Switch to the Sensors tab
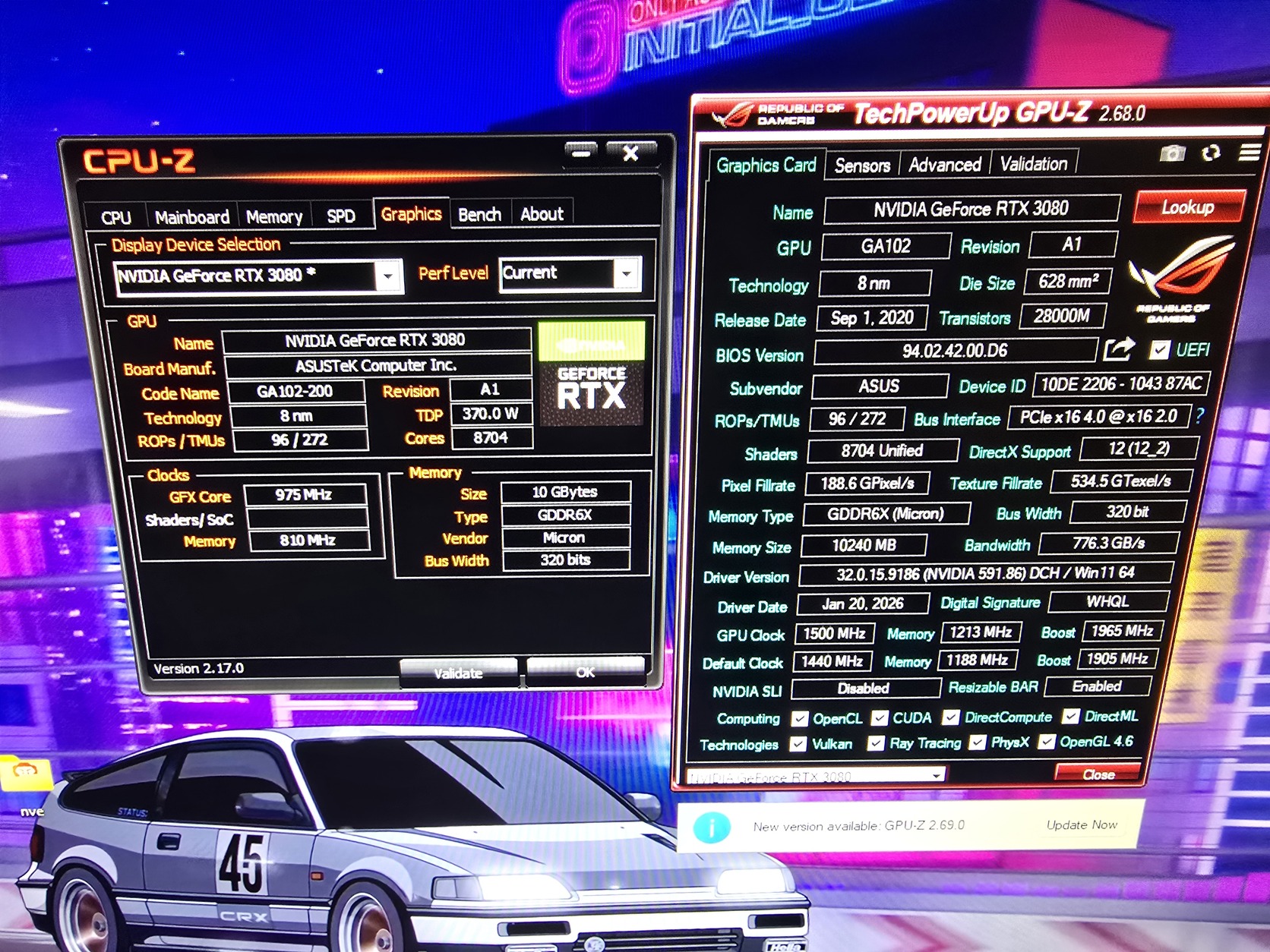Image resolution: width=1270 pixels, height=952 pixels. tap(862, 165)
